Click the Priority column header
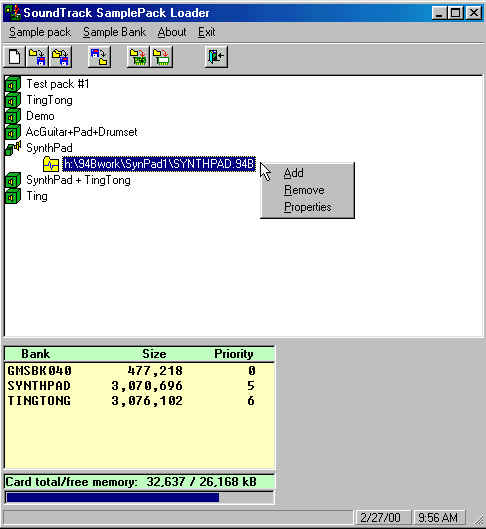The height and width of the screenshot is (529, 486). click(x=234, y=354)
